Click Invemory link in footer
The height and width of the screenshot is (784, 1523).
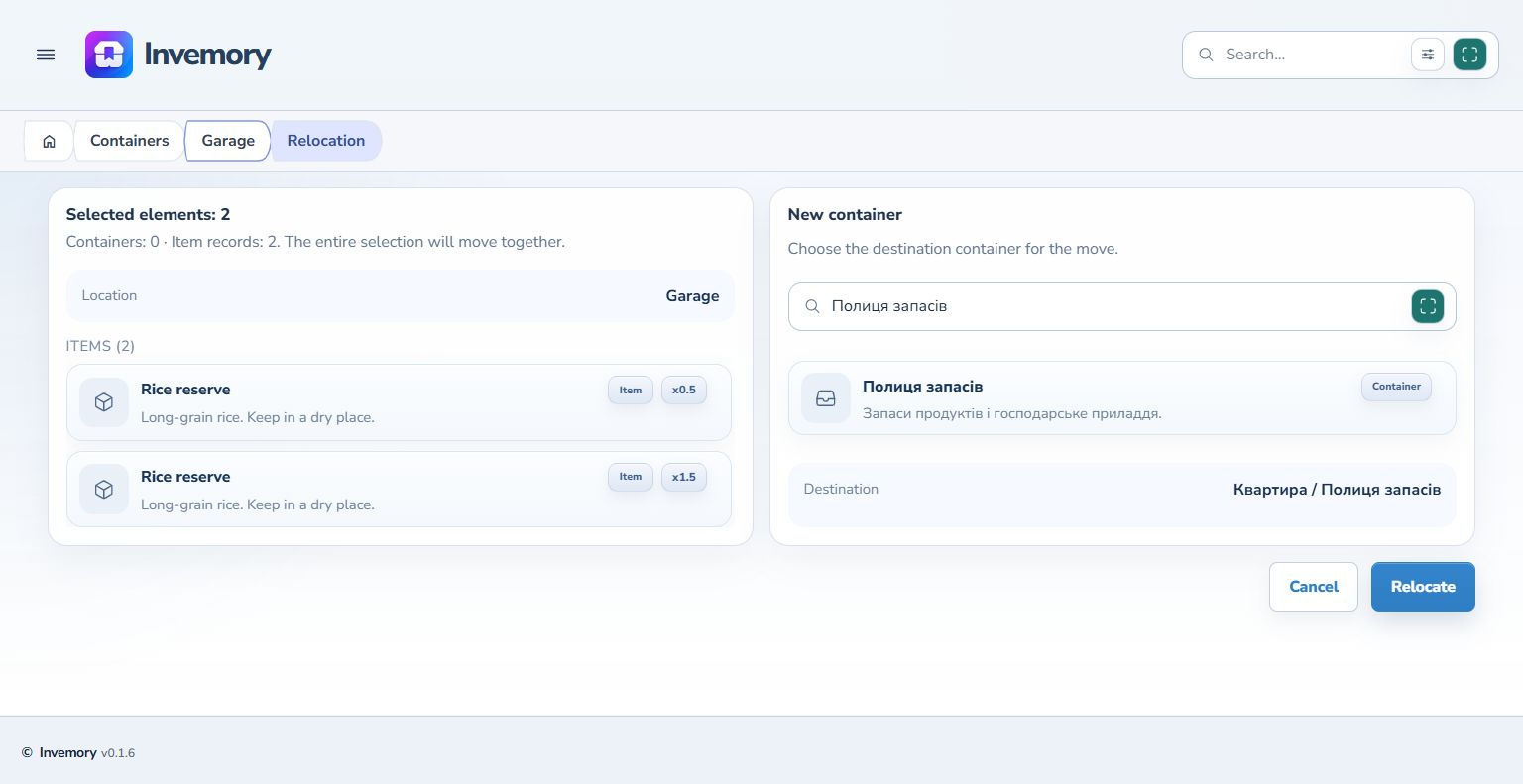pyautogui.click(x=67, y=753)
